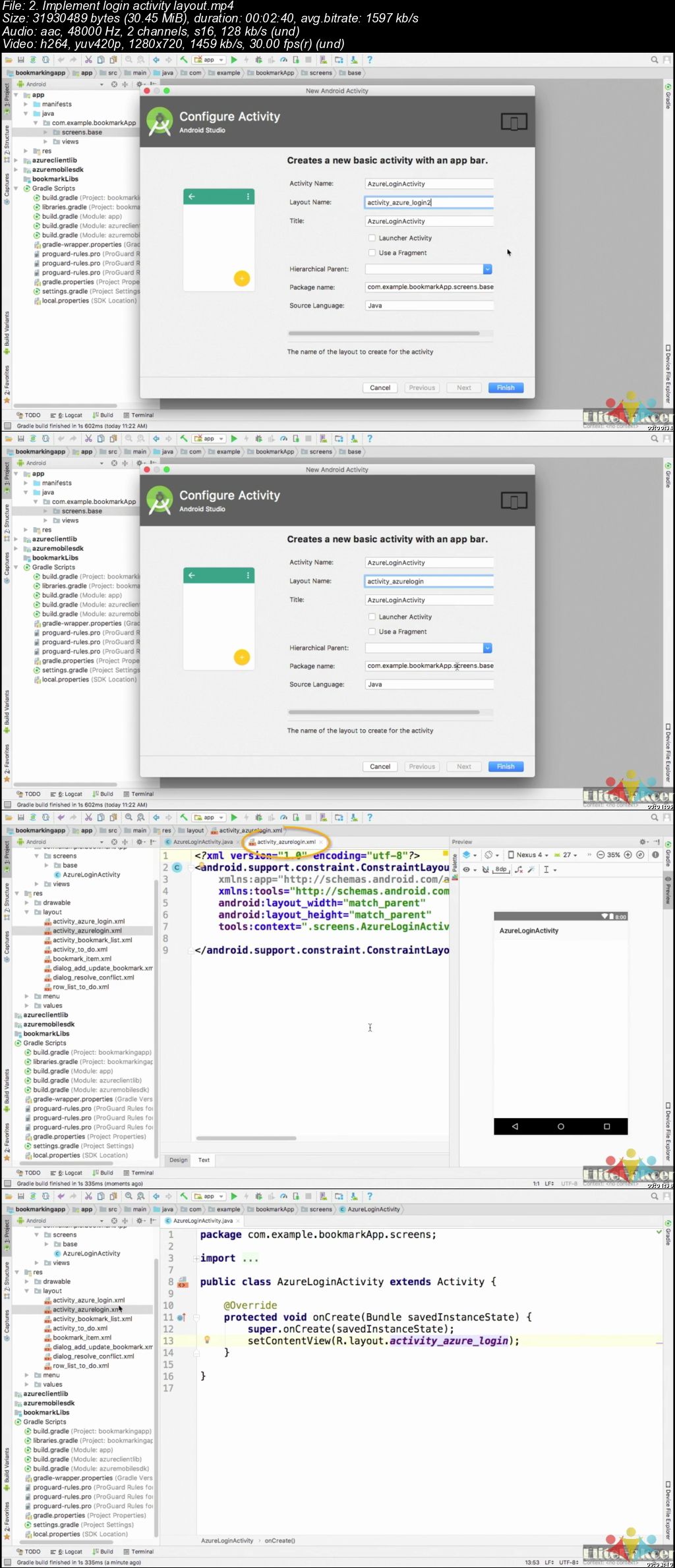Click AzureLoginActivity in the navigation bar path
Screen dimensions: 675x1568
point(370,1209)
